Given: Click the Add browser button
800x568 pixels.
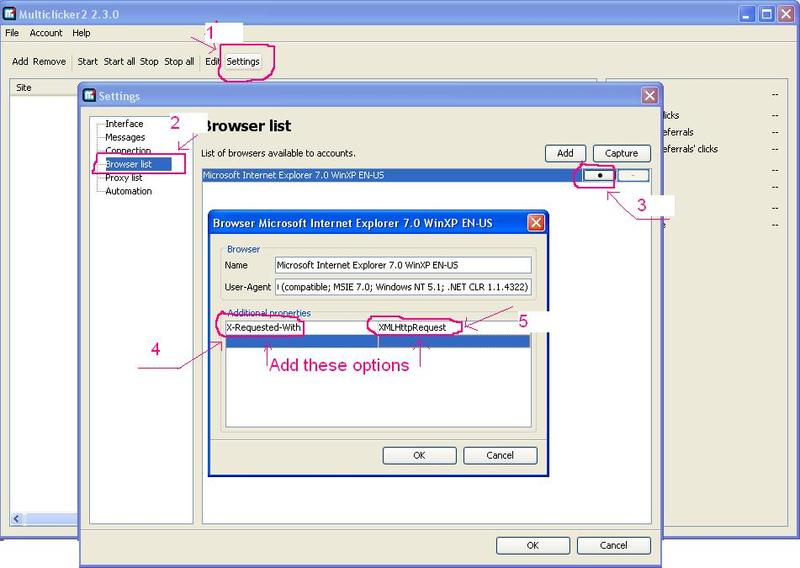Looking at the screenshot, I should (565, 153).
